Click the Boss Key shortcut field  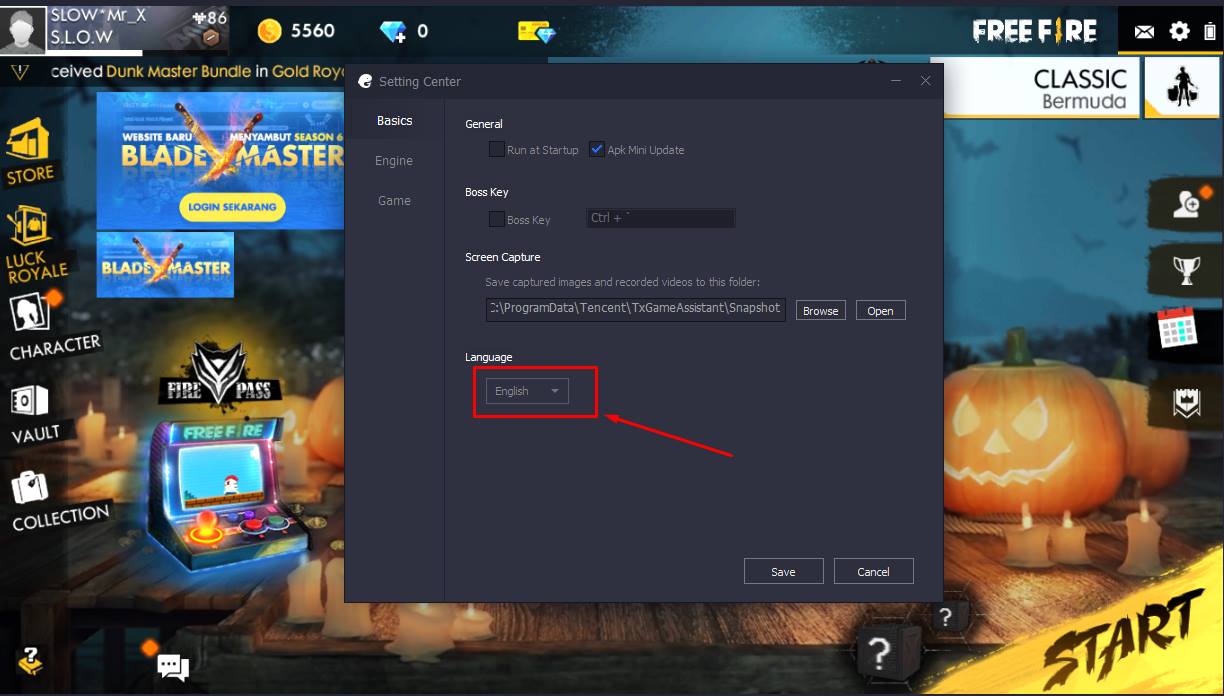660,218
